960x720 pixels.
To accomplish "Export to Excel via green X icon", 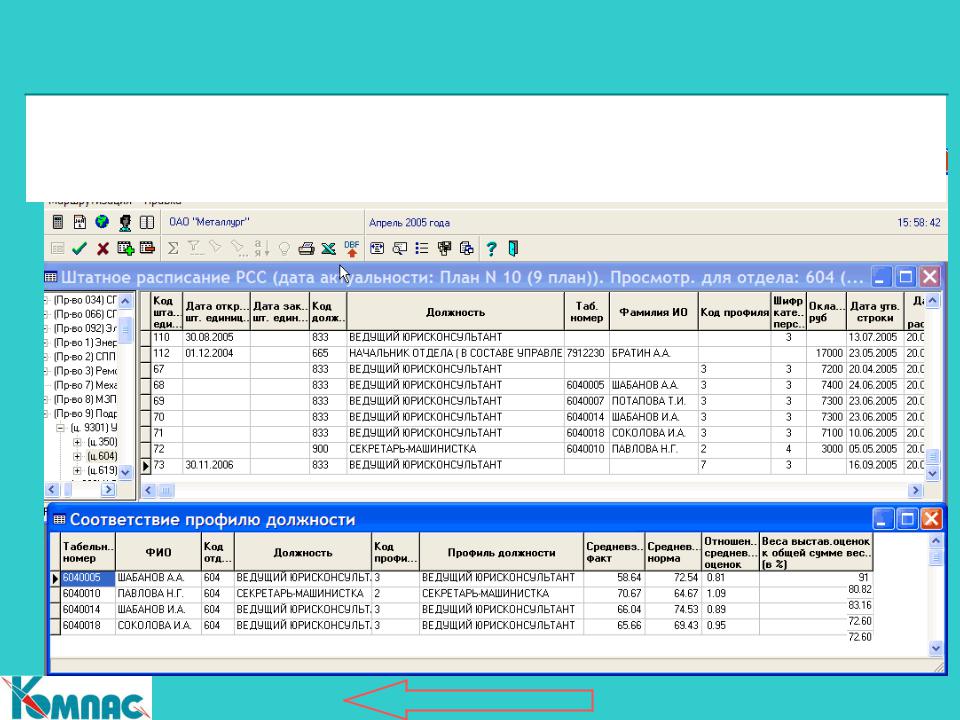I will 329,249.
